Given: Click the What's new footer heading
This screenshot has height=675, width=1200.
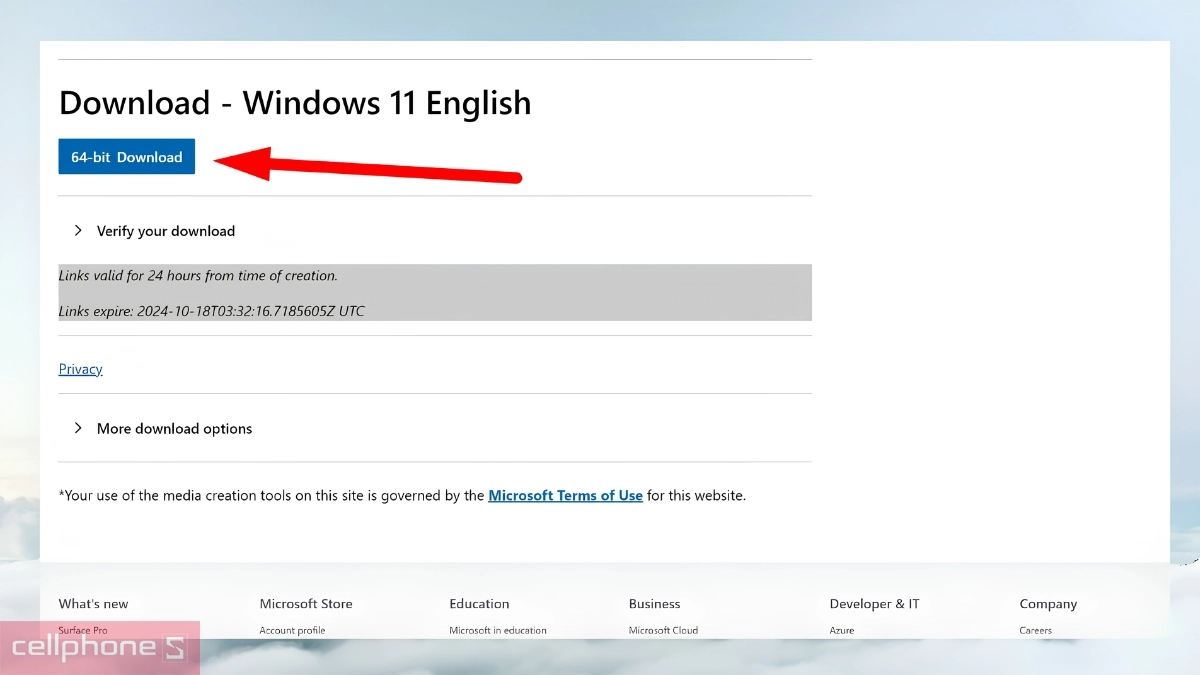Looking at the screenshot, I should point(94,604).
